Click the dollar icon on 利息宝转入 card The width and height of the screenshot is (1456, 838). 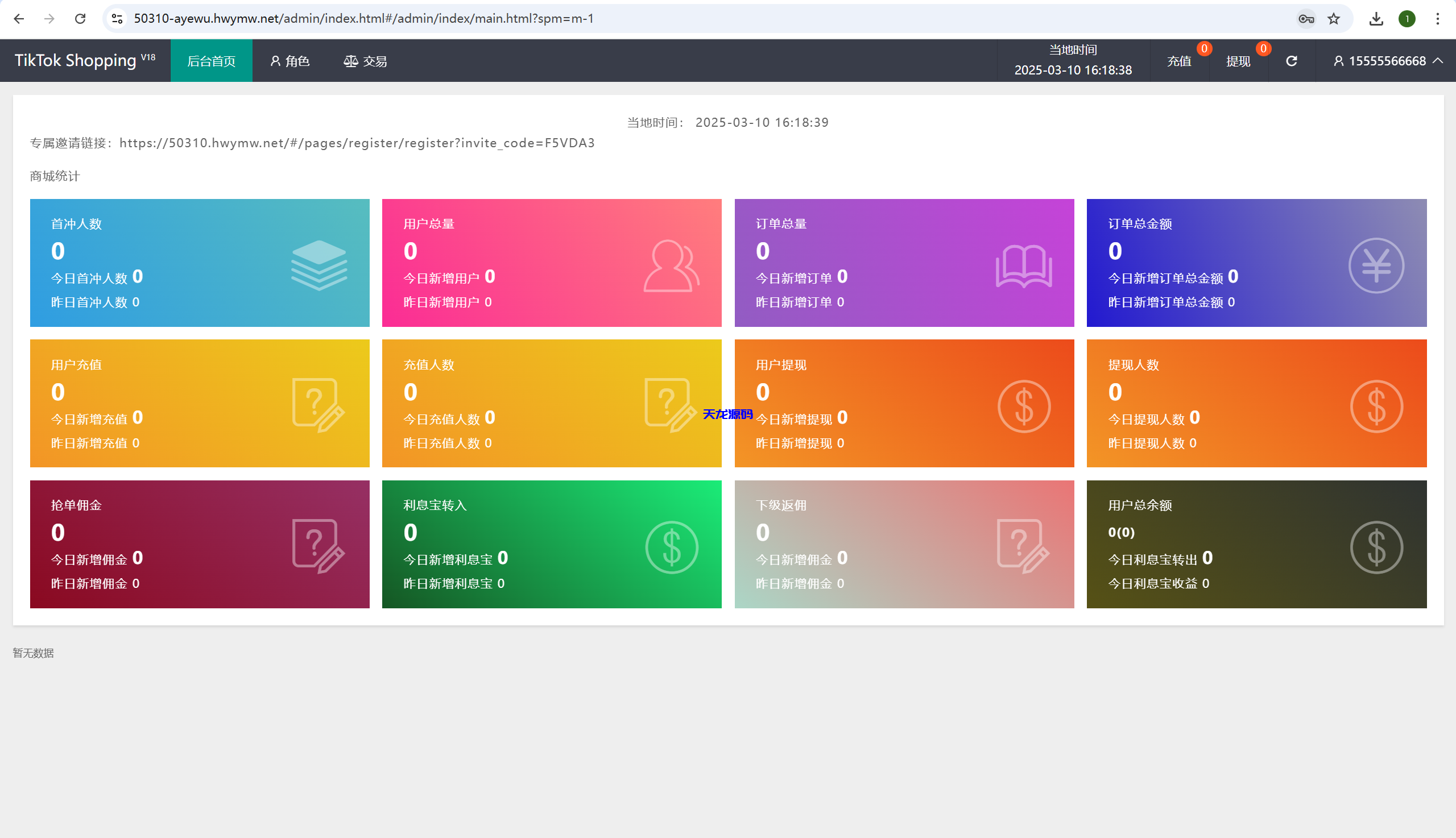click(671, 547)
